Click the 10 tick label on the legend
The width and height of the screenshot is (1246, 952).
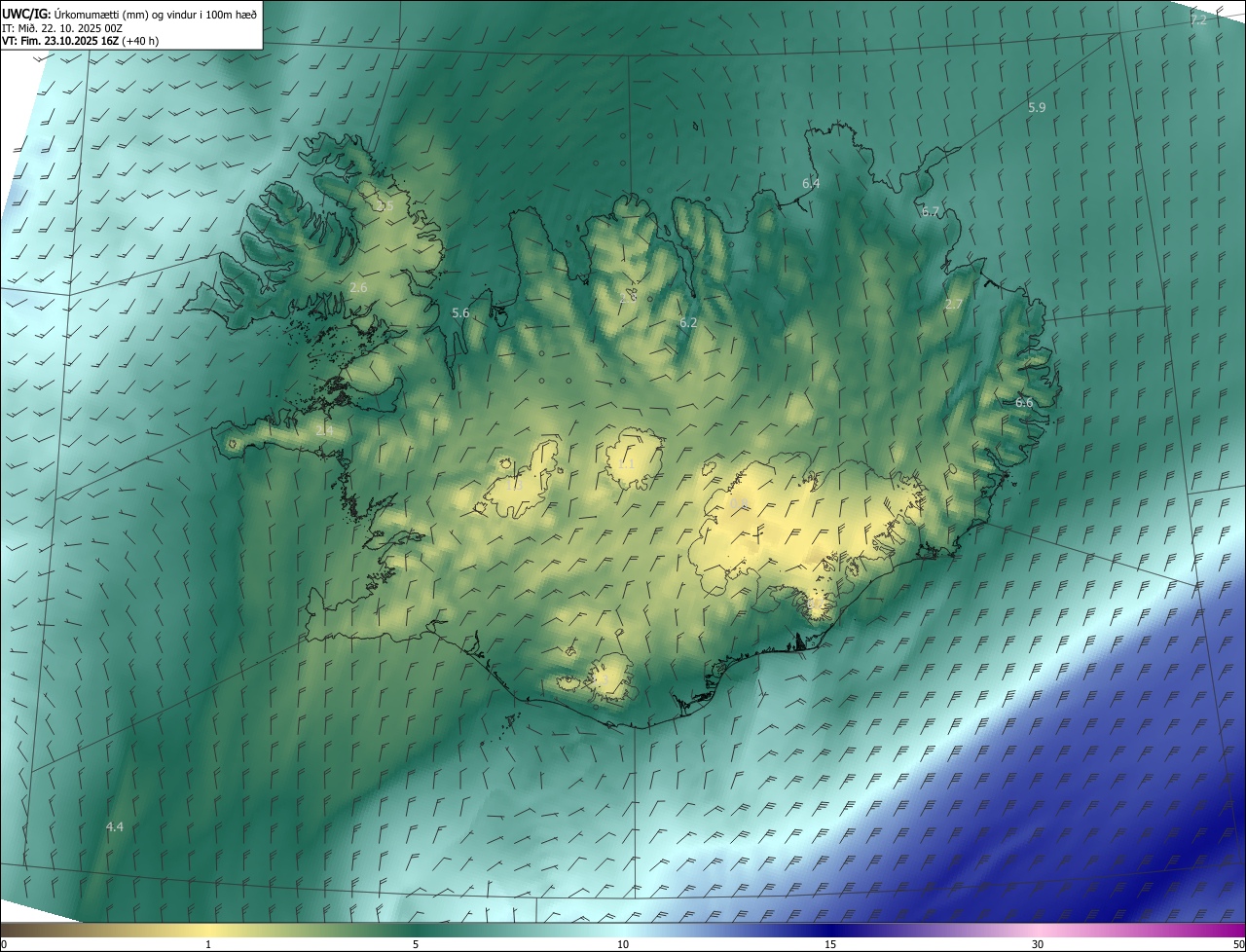[x=623, y=944]
